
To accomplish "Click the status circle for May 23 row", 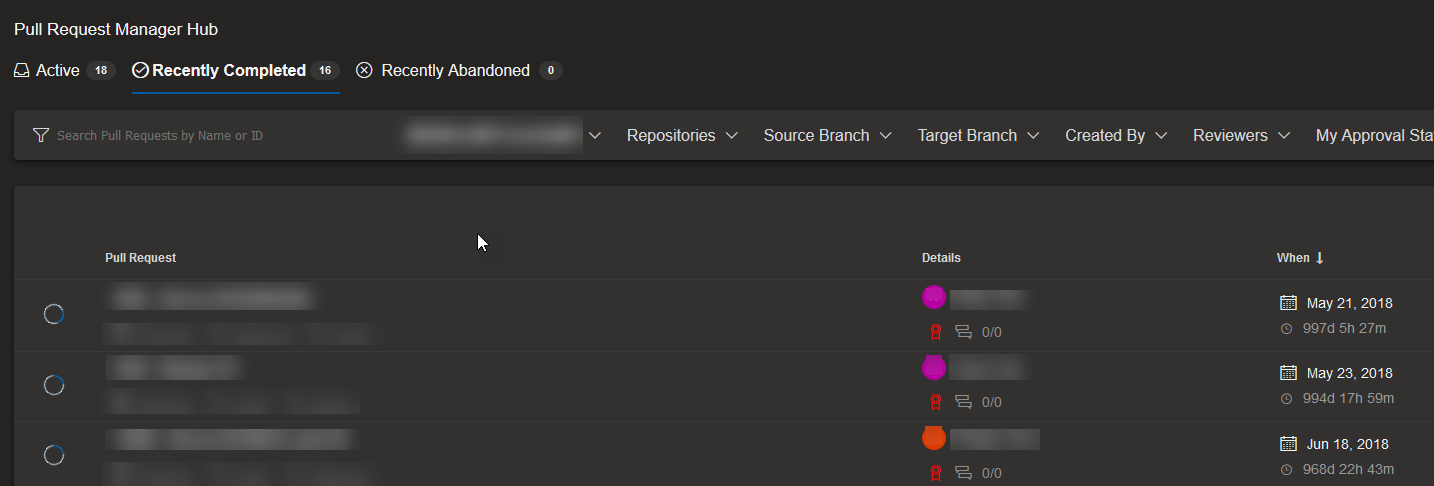I will tap(54, 384).
